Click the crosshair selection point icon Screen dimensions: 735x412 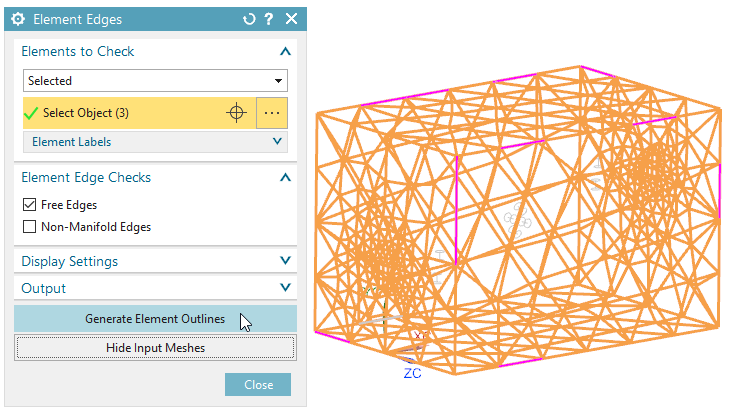coord(236,113)
